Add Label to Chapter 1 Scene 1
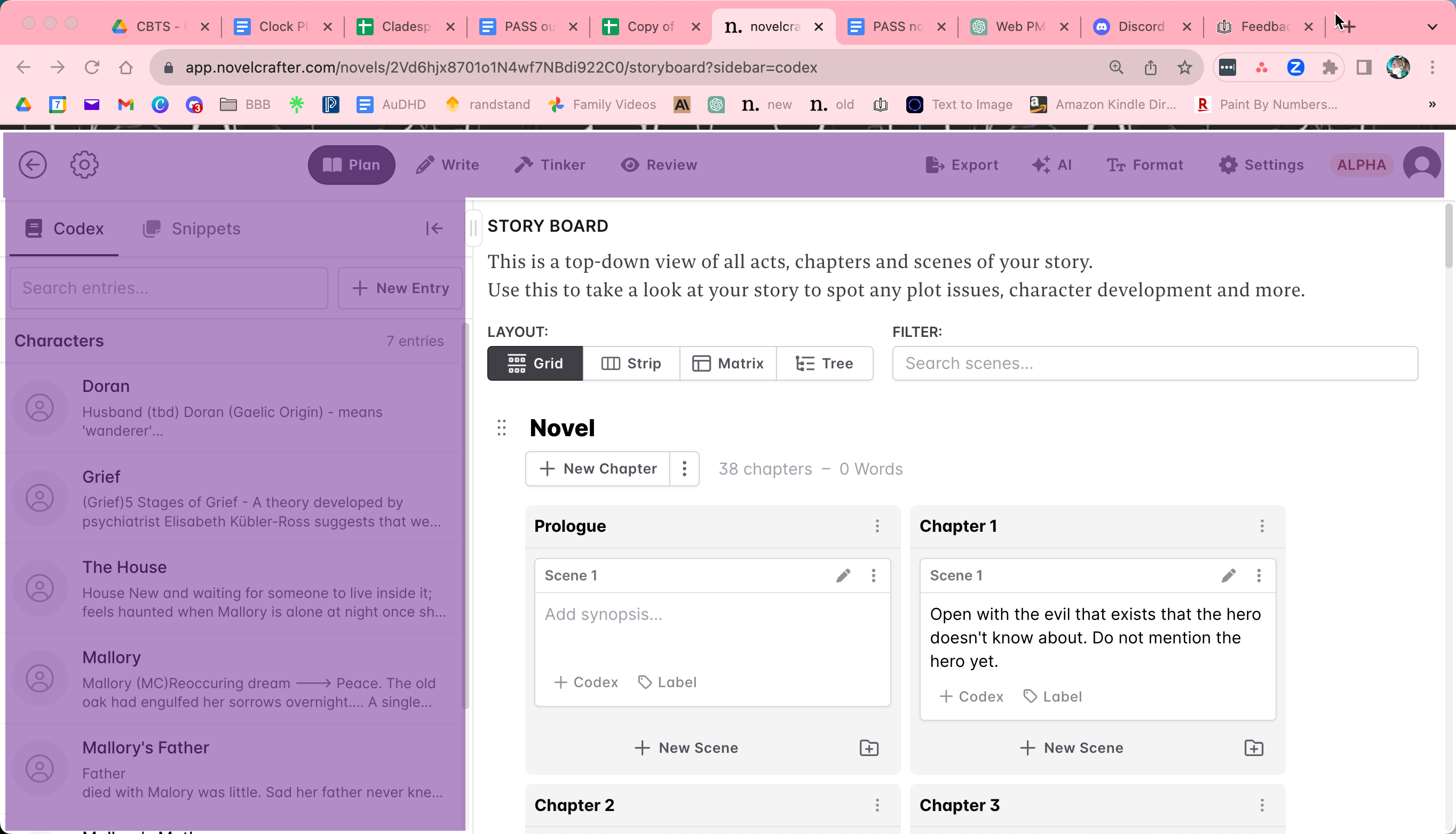Screen dimensions: 1456x834 click(x=1053, y=697)
